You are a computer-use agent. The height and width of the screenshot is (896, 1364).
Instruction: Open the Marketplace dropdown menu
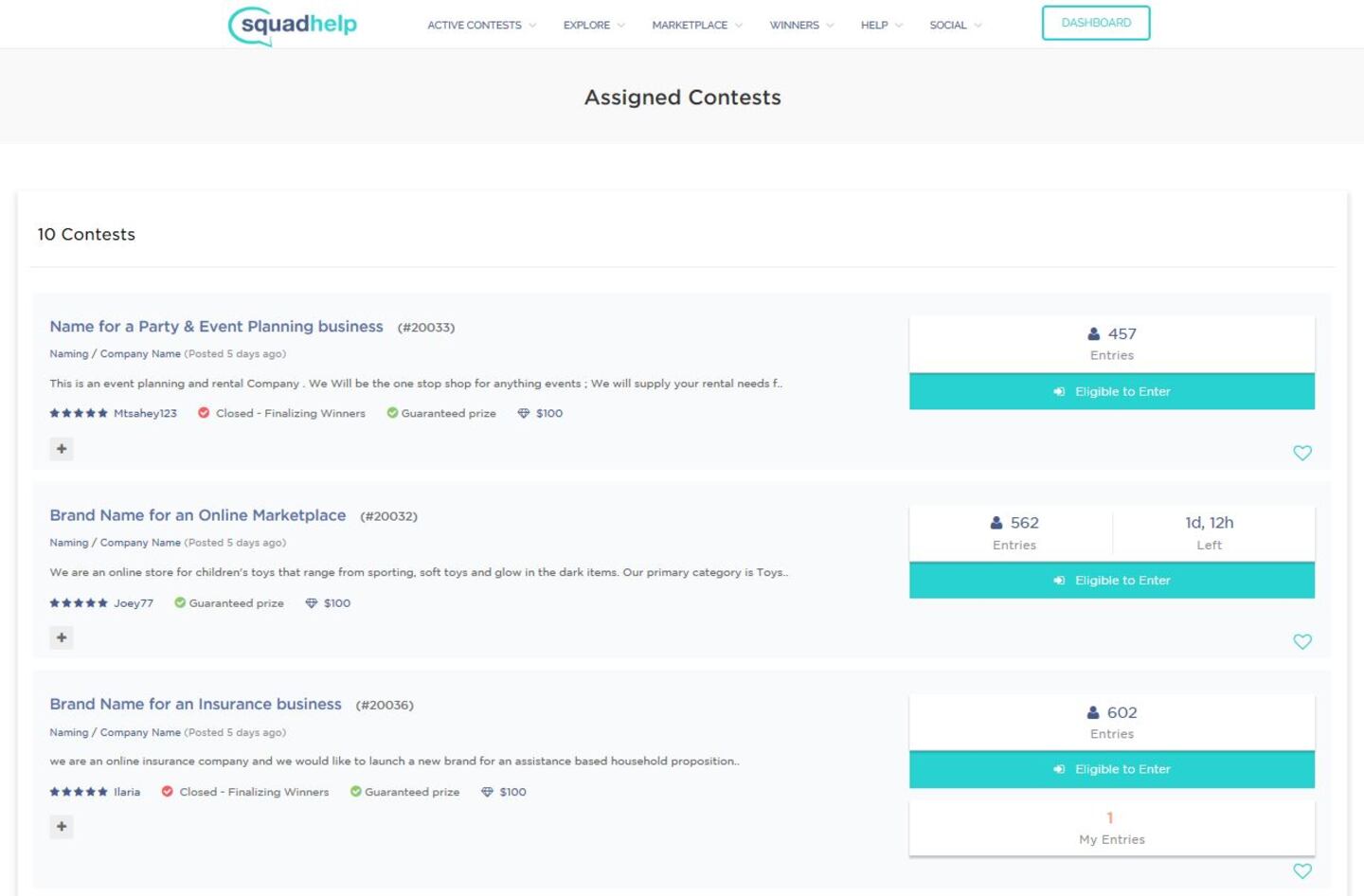(697, 26)
